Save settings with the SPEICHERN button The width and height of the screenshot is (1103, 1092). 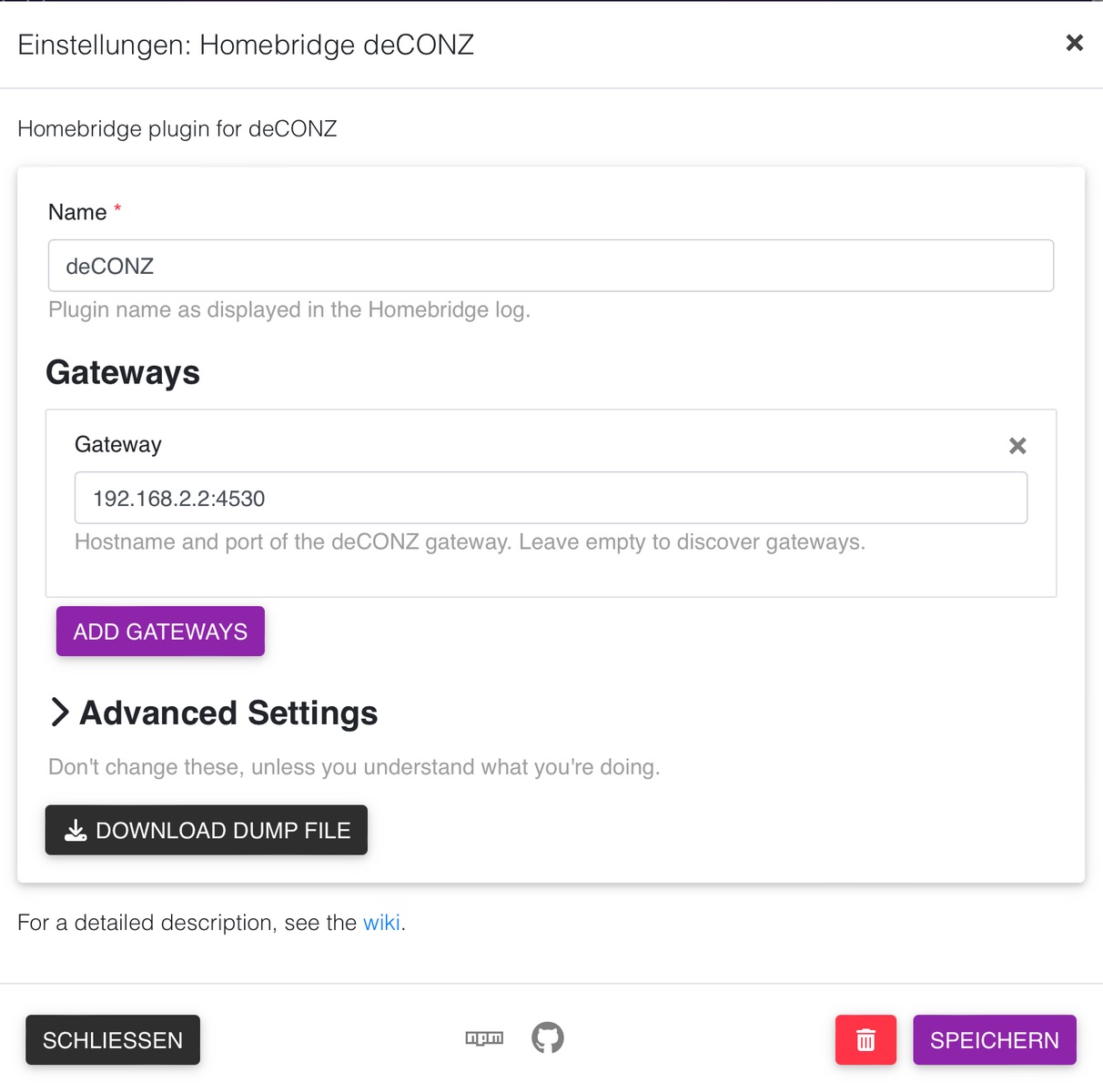click(x=994, y=1040)
